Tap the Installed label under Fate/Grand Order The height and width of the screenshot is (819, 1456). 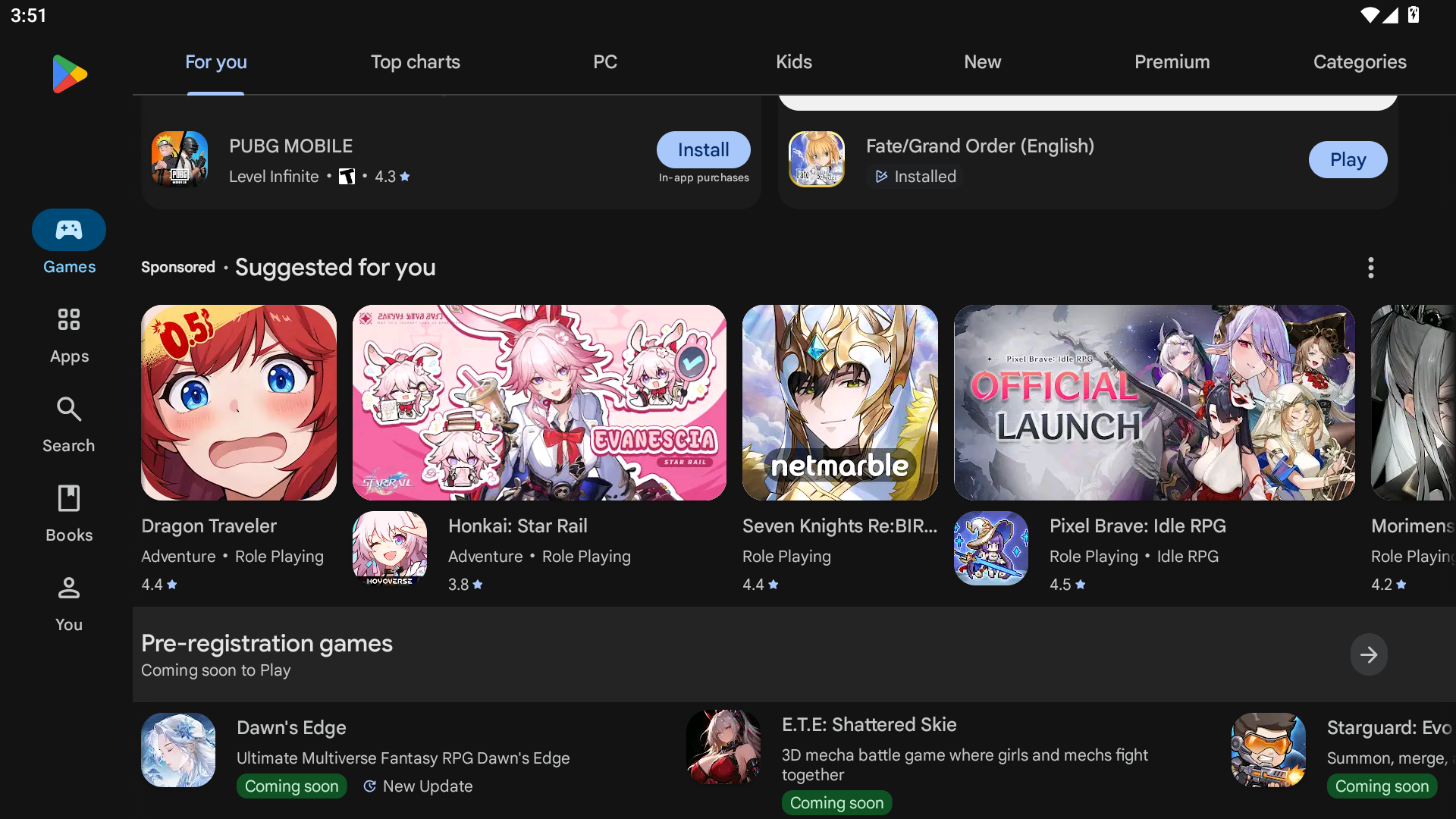tap(916, 177)
